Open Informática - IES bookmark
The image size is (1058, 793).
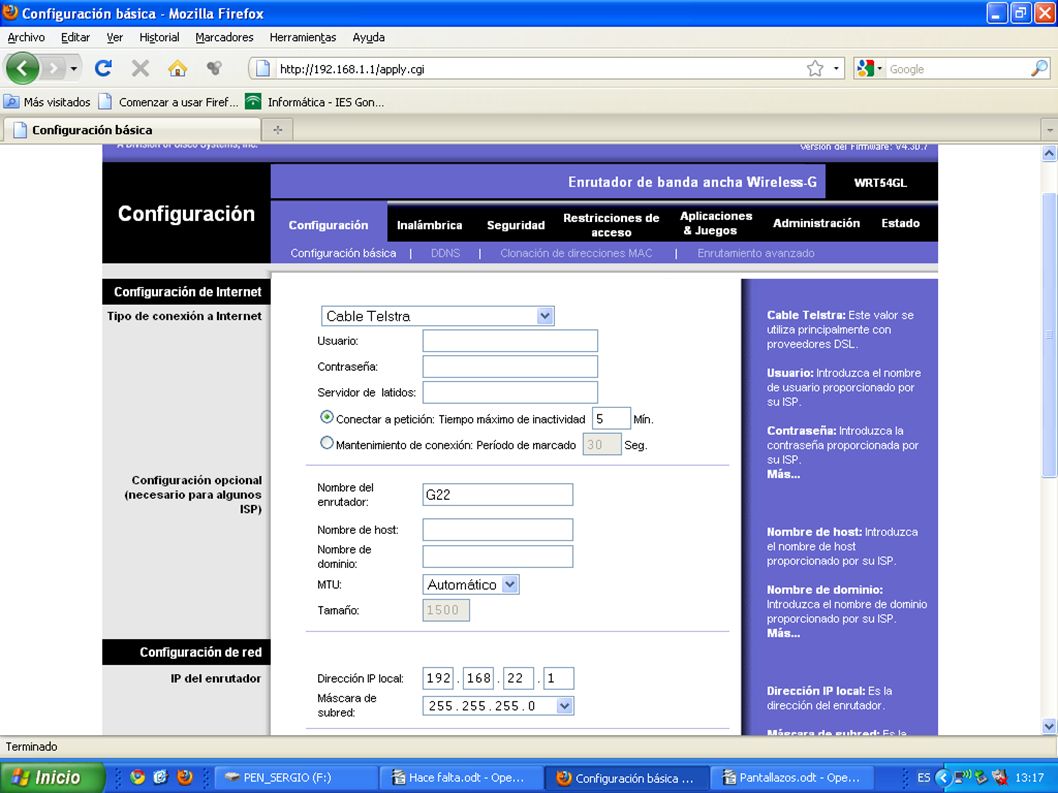coord(315,102)
